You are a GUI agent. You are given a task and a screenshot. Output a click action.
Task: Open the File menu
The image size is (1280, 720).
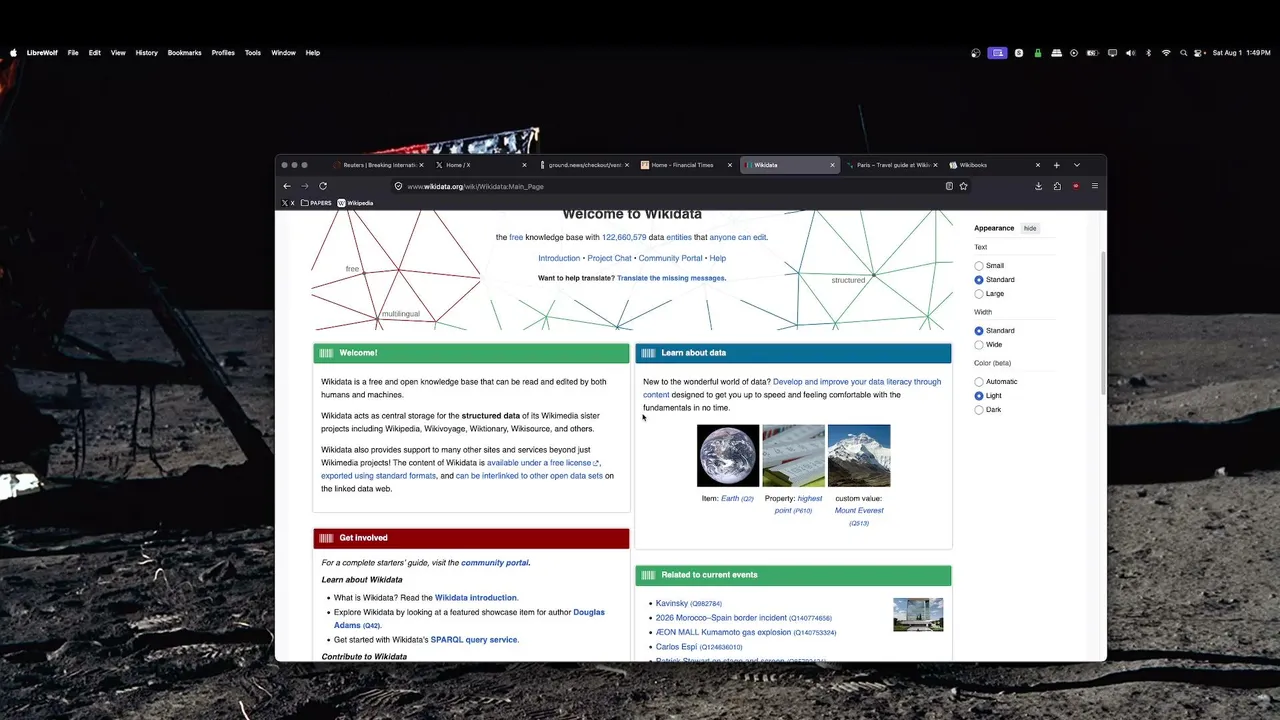click(73, 53)
